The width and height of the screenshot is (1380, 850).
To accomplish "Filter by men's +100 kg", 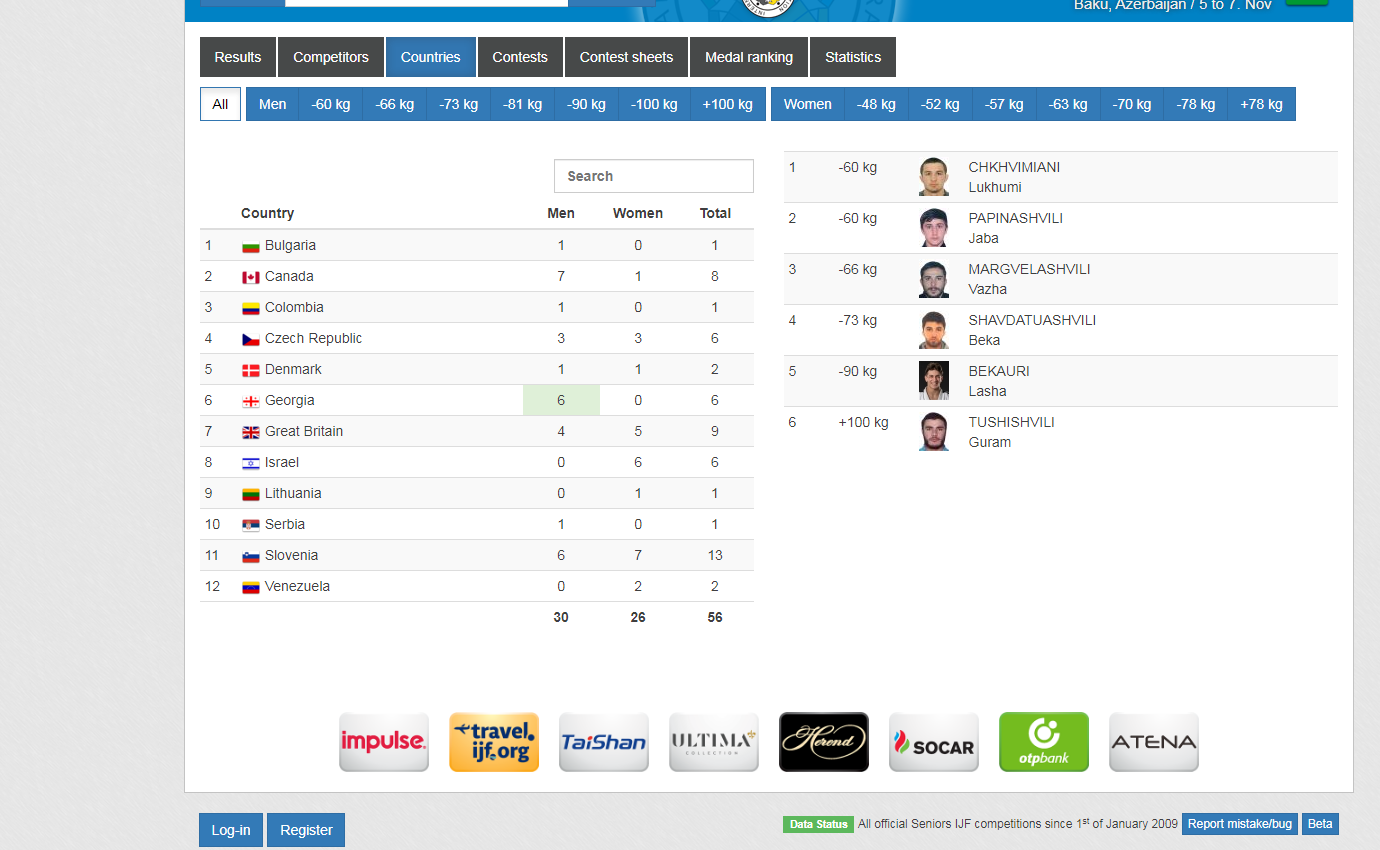I will 728,104.
